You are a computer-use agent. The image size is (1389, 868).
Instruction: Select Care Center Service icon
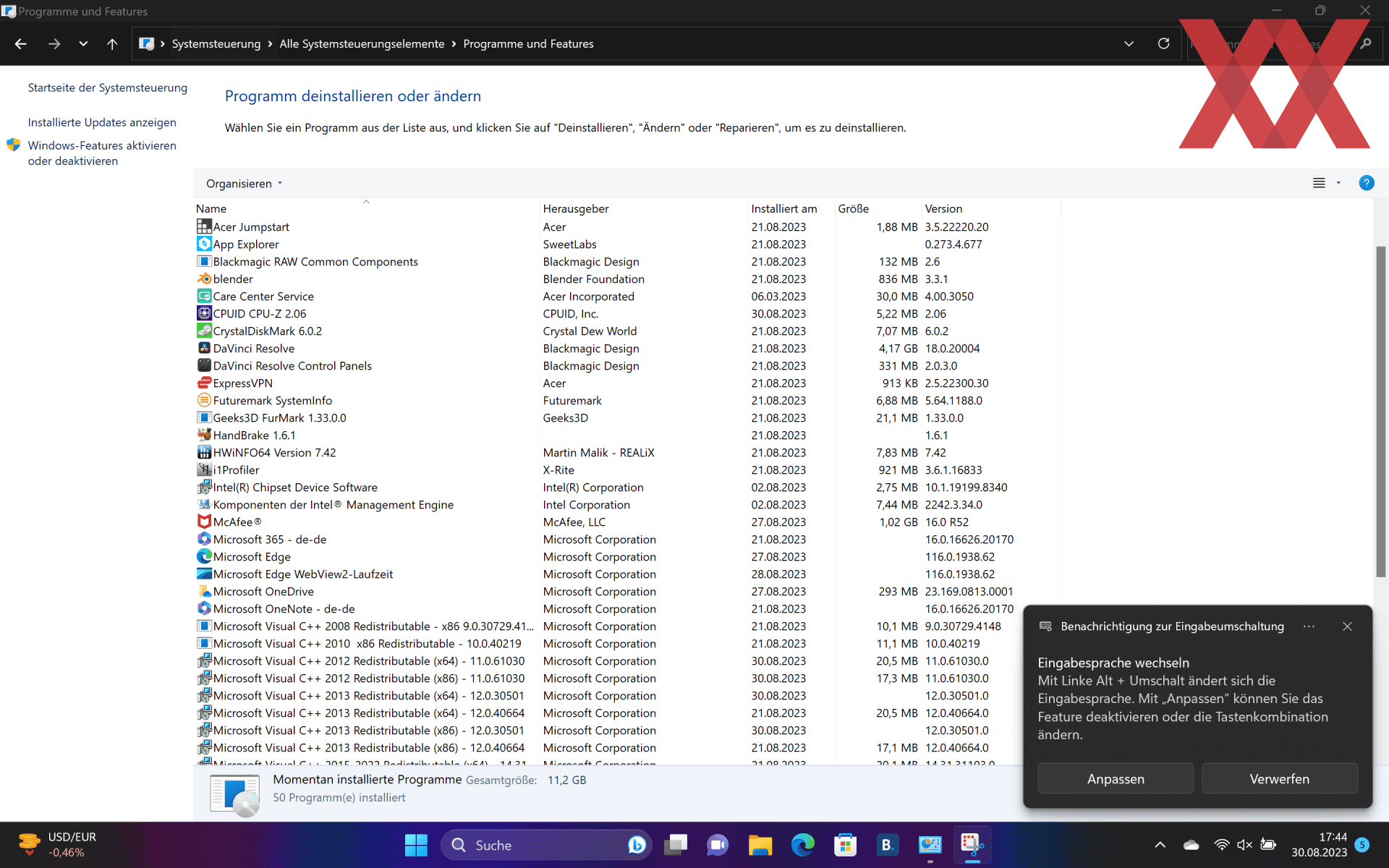pos(204,296)
